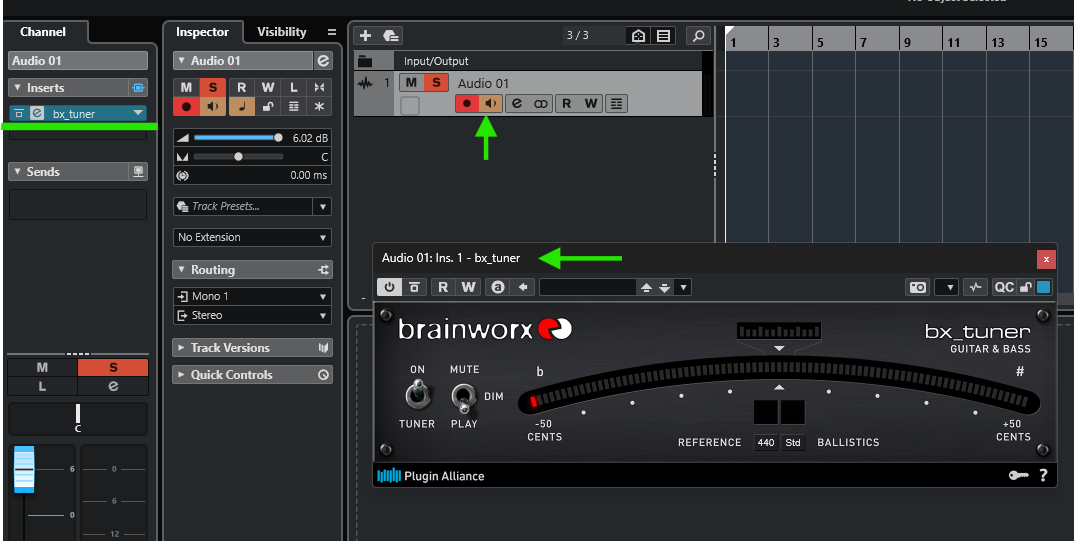This screenshot has width=1074, height=541.
Task: Click plugin window A/B compare 'a' icon
Action: point(498,287)
